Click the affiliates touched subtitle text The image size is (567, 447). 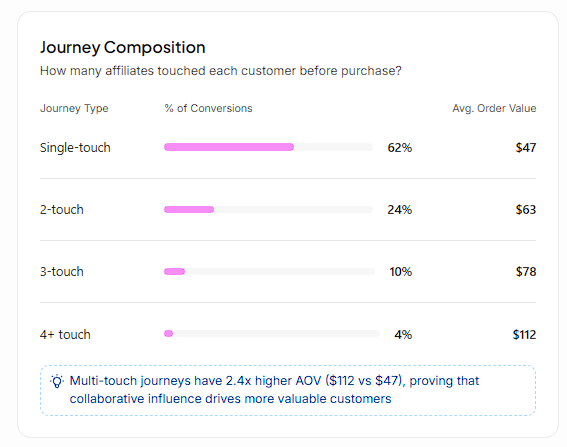pyautogui.click(x=221, y=71)
